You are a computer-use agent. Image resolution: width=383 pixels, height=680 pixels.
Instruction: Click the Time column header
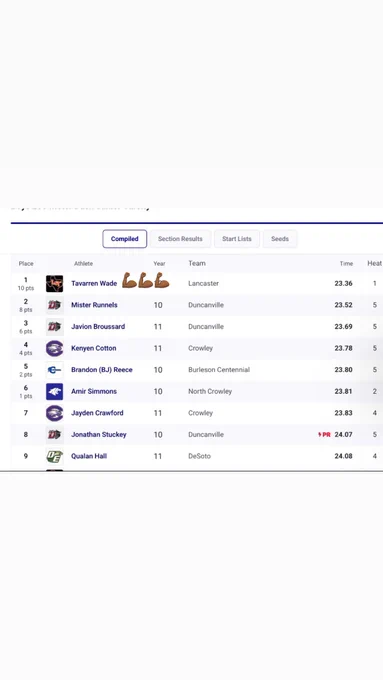[x=346, y=264]
